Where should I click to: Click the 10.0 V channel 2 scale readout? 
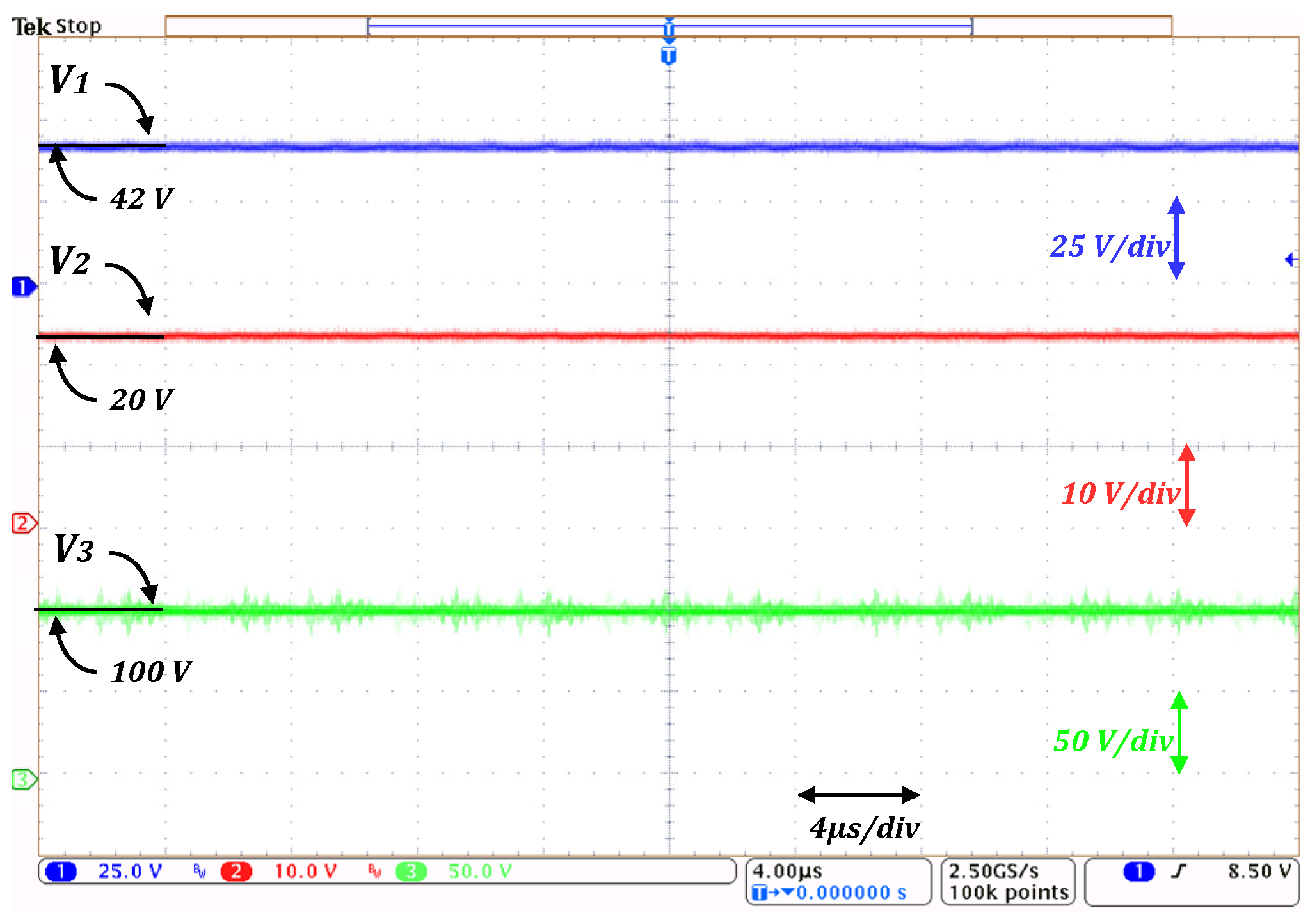tap(305, 872)
